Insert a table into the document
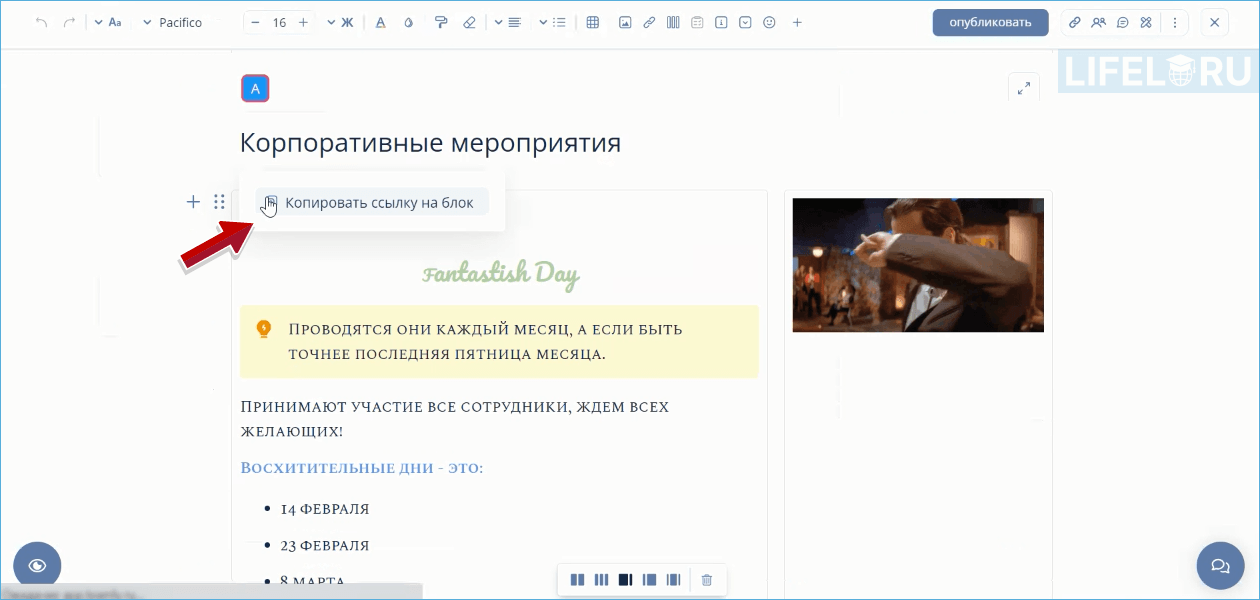Screen dimensions: 1260x600 pyautogui.click(x=593, y=22)
